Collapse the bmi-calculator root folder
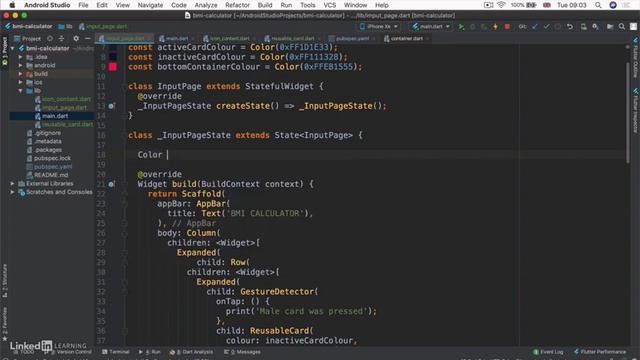The height and width of the screenshot is (360, 640). tap(13, 48)
